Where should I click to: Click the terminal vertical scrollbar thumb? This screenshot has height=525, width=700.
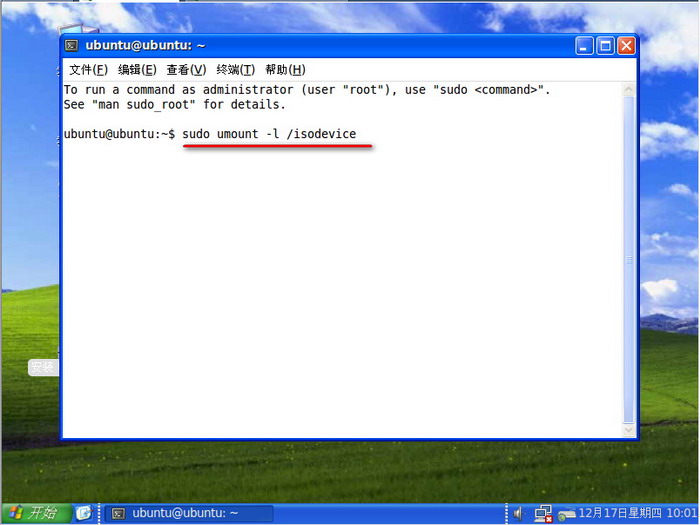(629, 259)
